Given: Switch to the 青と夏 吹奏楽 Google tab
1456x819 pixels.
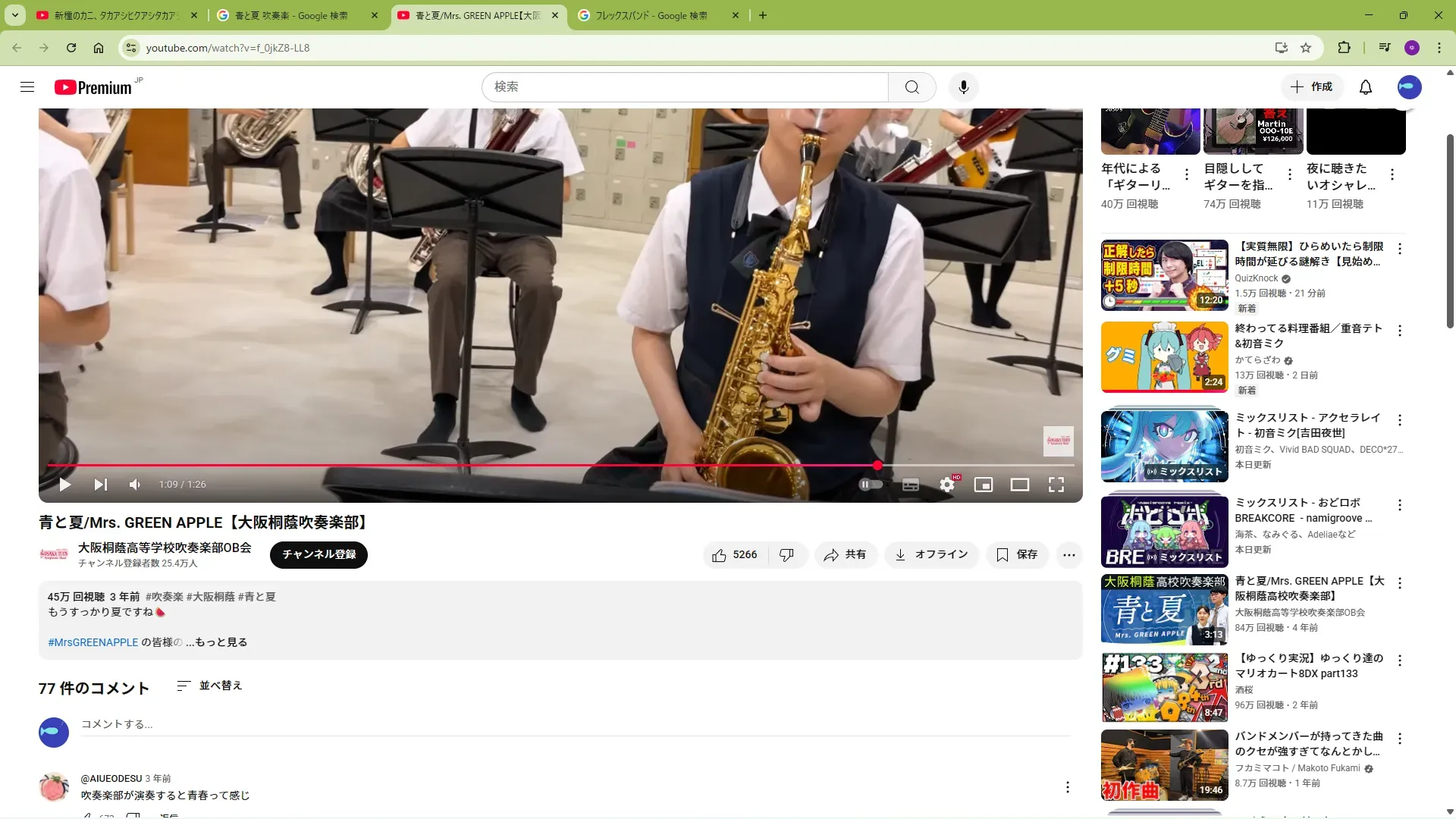Looking at the screenshot, I should [x=290, y=15].
